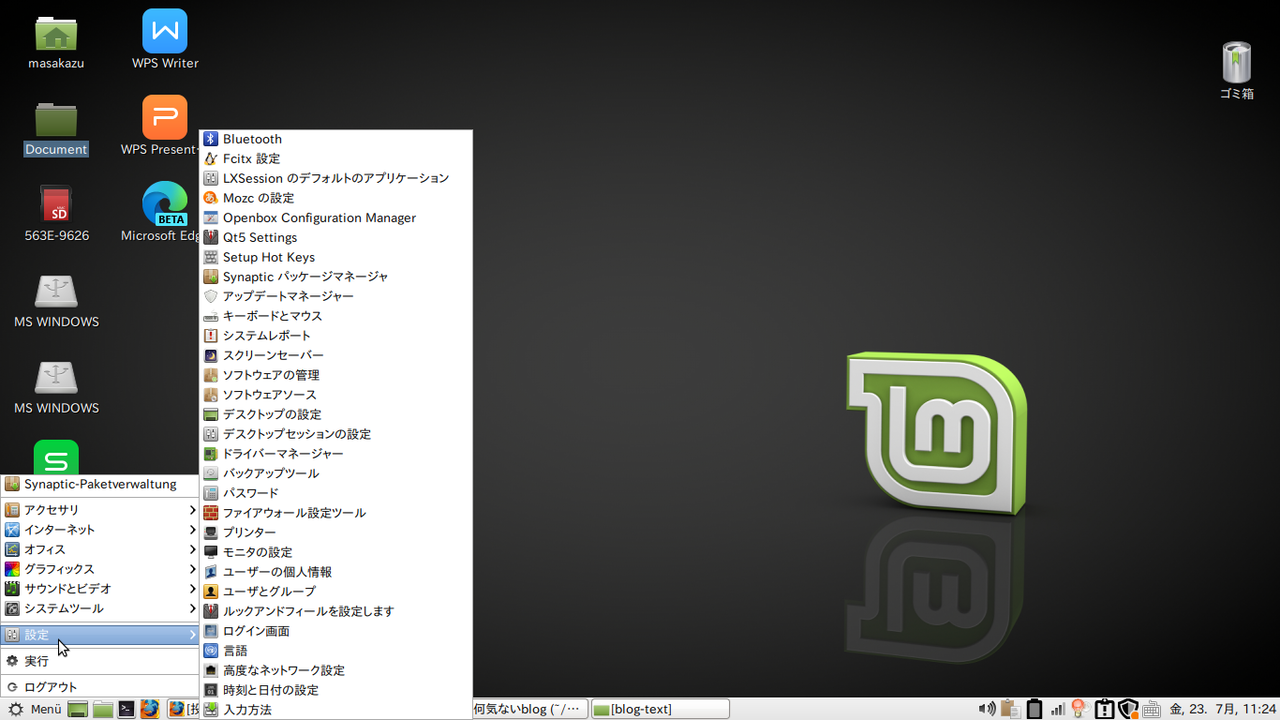
Task: Open デスクトップの設定 entry
Action: (336, 414)
